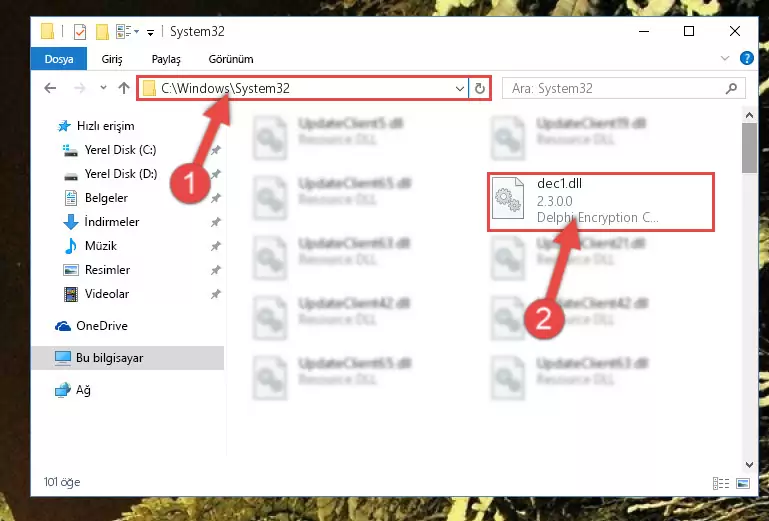Switch to the Görünüm ribbon tab

[231, 59]
